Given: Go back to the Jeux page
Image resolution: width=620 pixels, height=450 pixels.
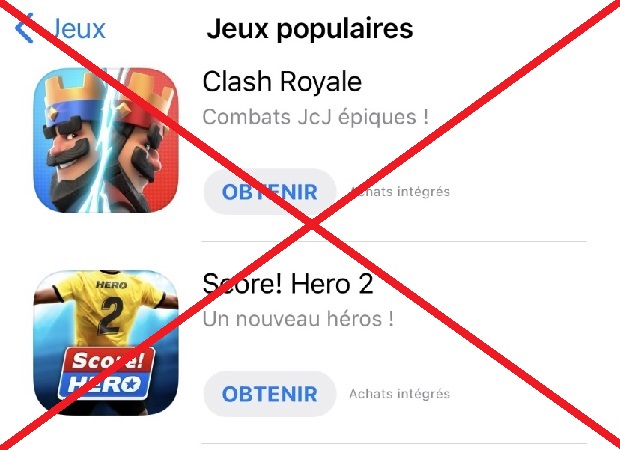Looking at the screenshot, I should tap(60, 28).
